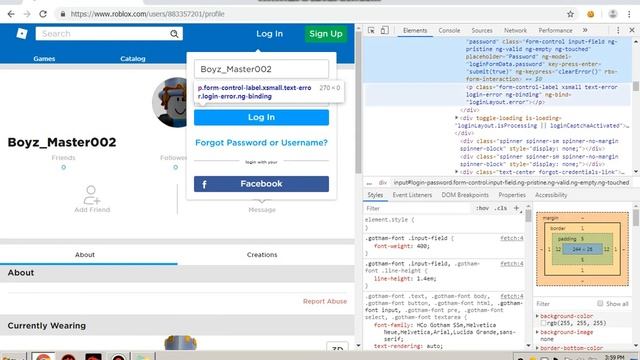The width and height of the screenshot is (640, 360).
Task: Toggle DevTools device toolbar icon
Action: pyautogui.click(x=384, y=30)
